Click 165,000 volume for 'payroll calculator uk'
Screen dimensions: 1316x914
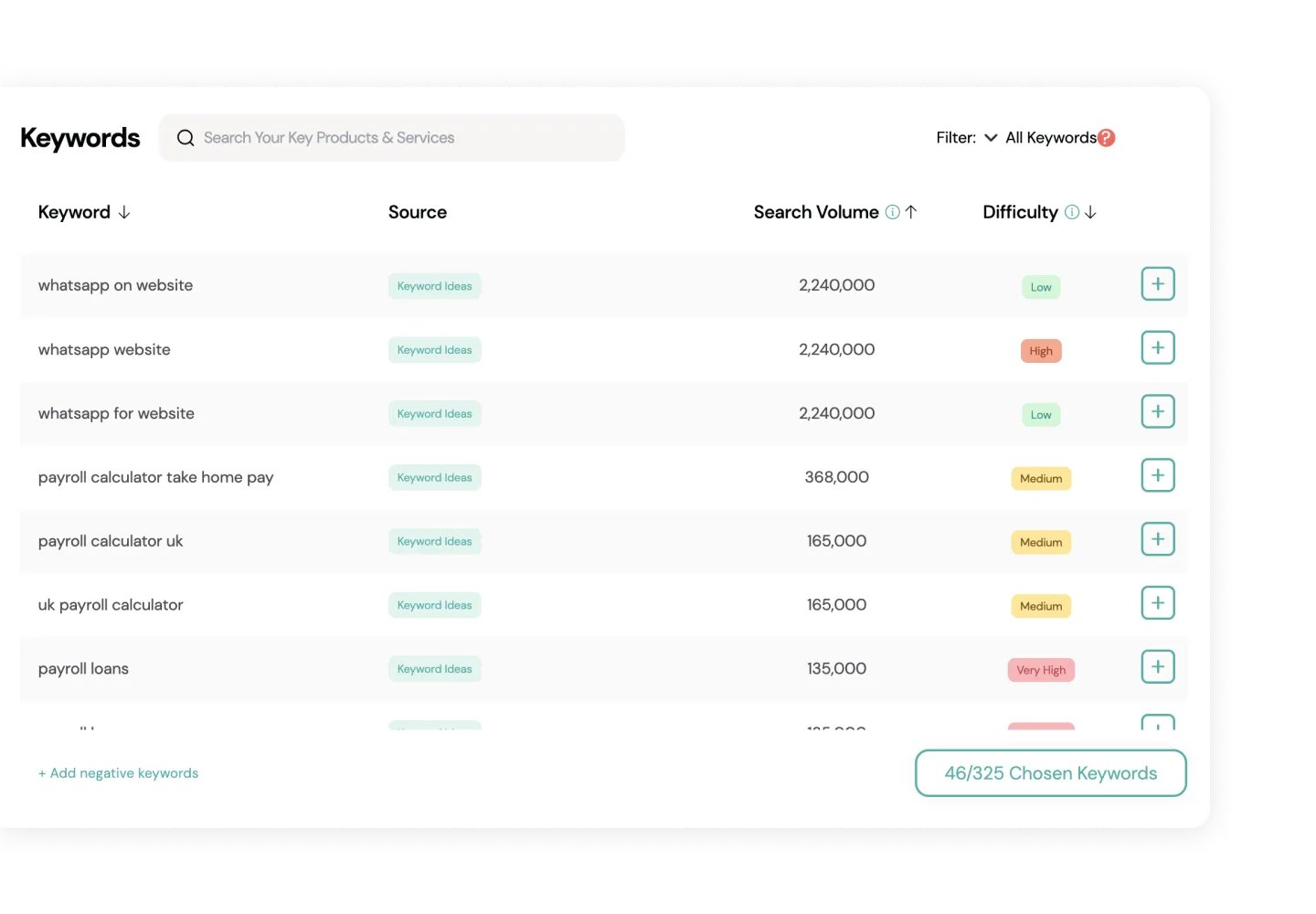pyautogui.click(x=837, y=541)
